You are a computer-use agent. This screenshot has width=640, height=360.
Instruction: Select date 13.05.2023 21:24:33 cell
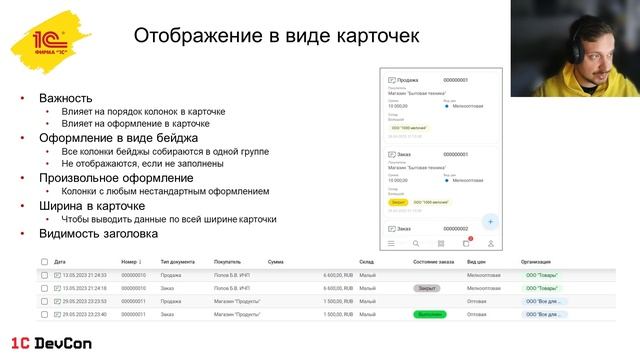point(84,276)
